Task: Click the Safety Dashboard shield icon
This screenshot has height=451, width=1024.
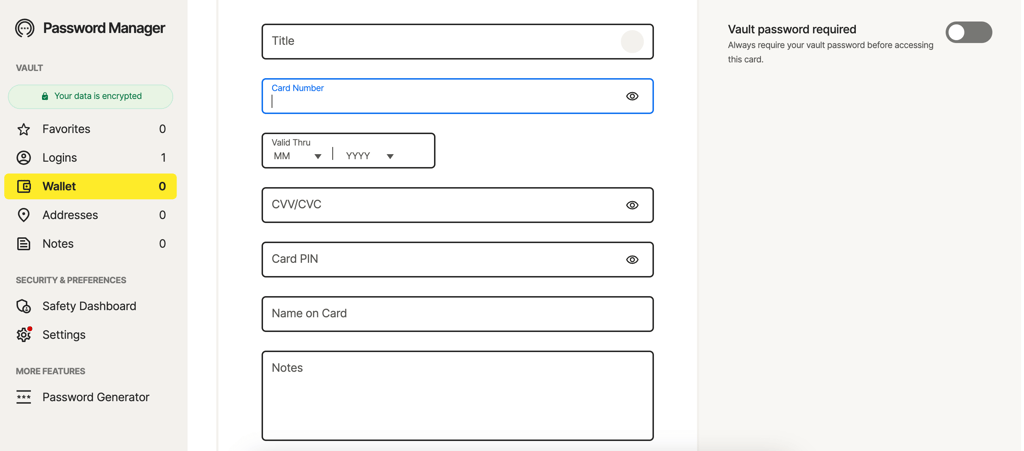Action: [x=24, y=306]
